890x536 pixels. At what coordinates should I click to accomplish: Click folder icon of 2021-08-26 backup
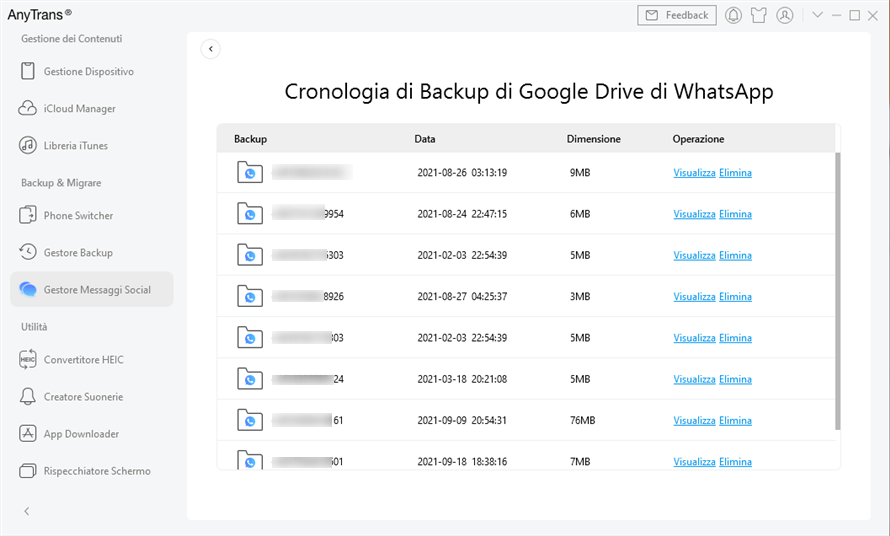click(x=250, y=172)
